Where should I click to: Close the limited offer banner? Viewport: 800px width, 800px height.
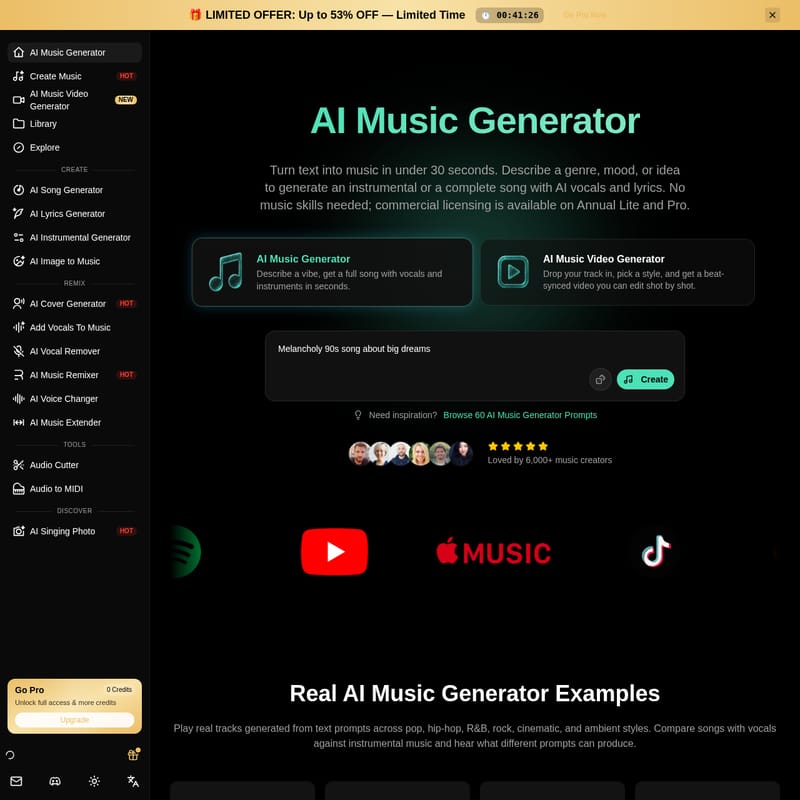pos(772,15)
